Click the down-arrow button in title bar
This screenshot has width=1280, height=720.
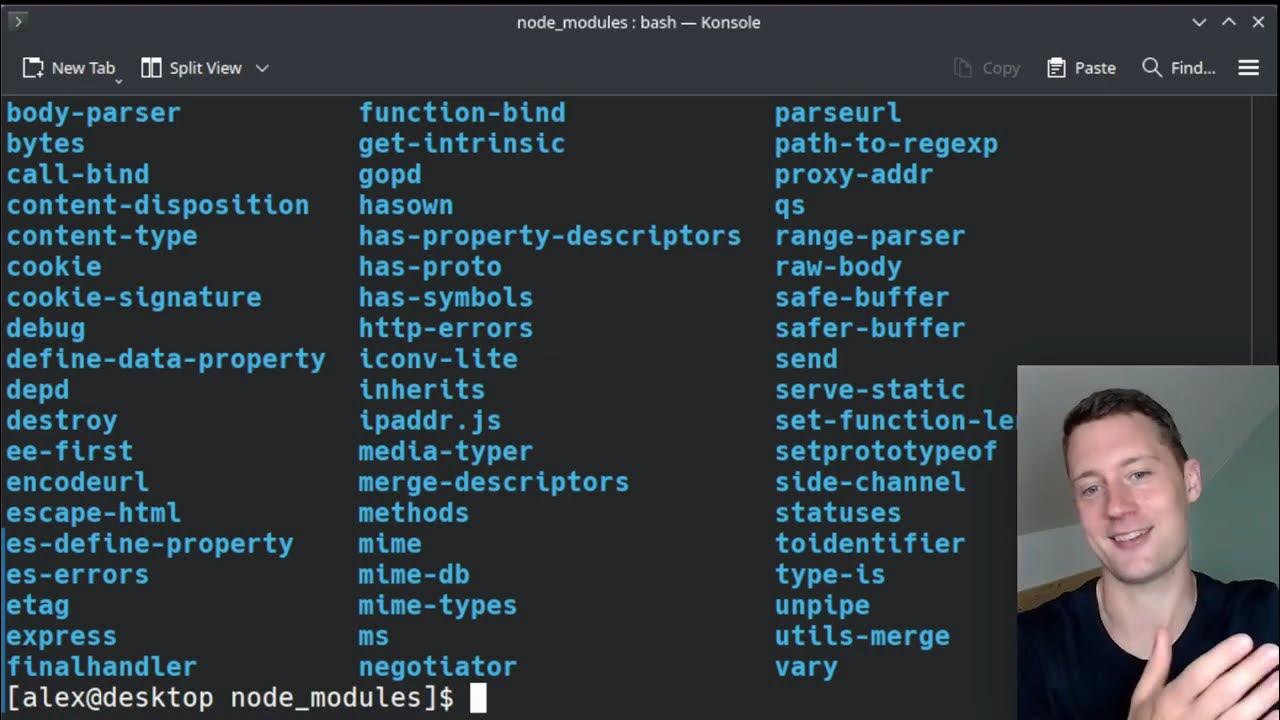1199,22
